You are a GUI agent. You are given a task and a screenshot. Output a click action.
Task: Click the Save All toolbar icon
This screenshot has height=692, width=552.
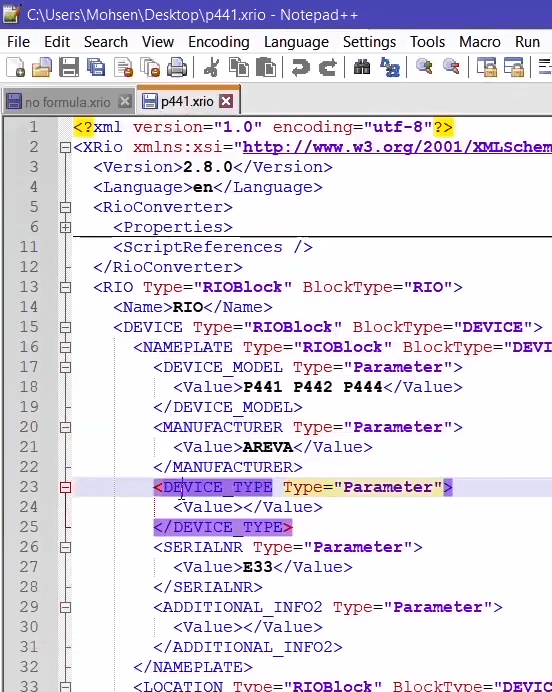pyautogui.click(x=96, y=68)
